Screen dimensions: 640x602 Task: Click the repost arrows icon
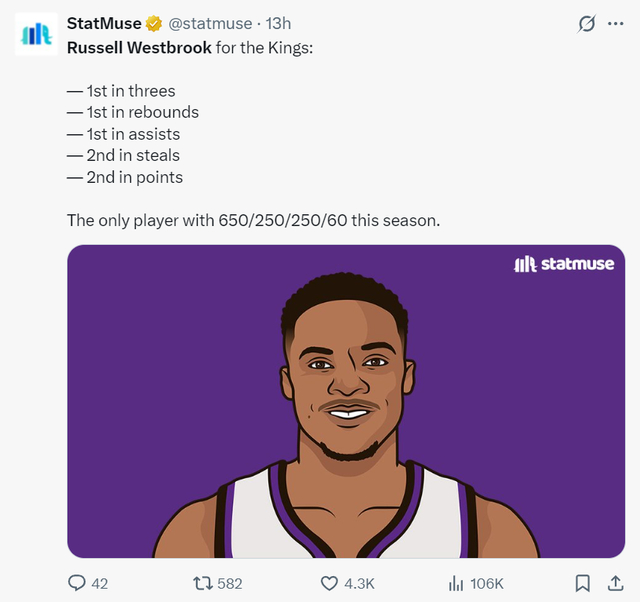tap(201, 583)
